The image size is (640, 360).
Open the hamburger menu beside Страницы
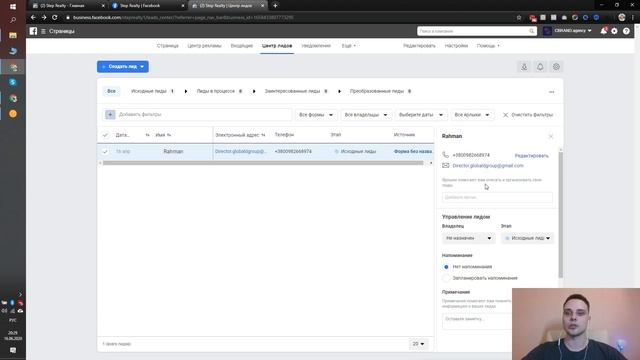43,31
